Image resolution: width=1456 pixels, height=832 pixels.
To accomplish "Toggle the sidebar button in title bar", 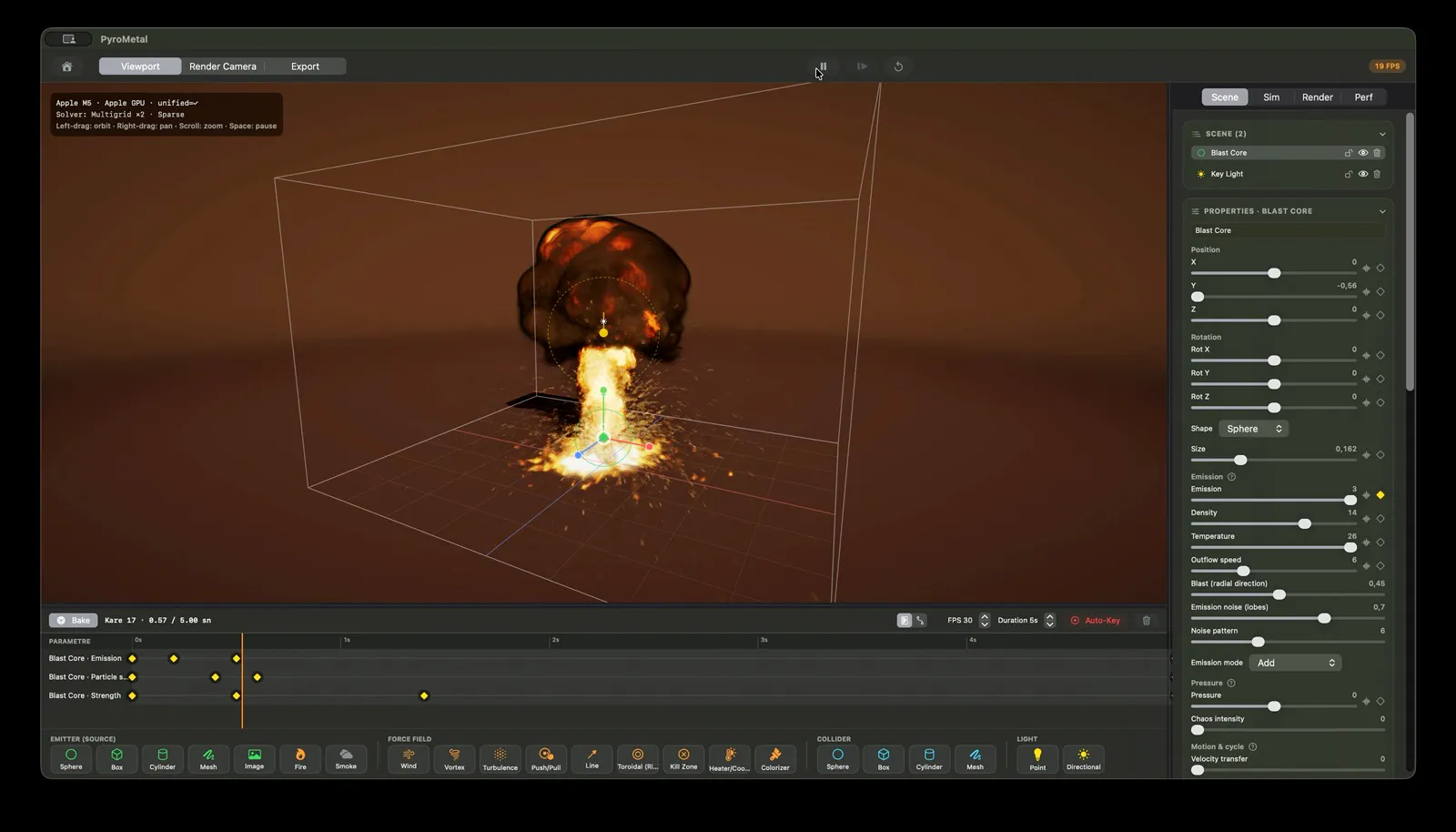I will point(68,39).
